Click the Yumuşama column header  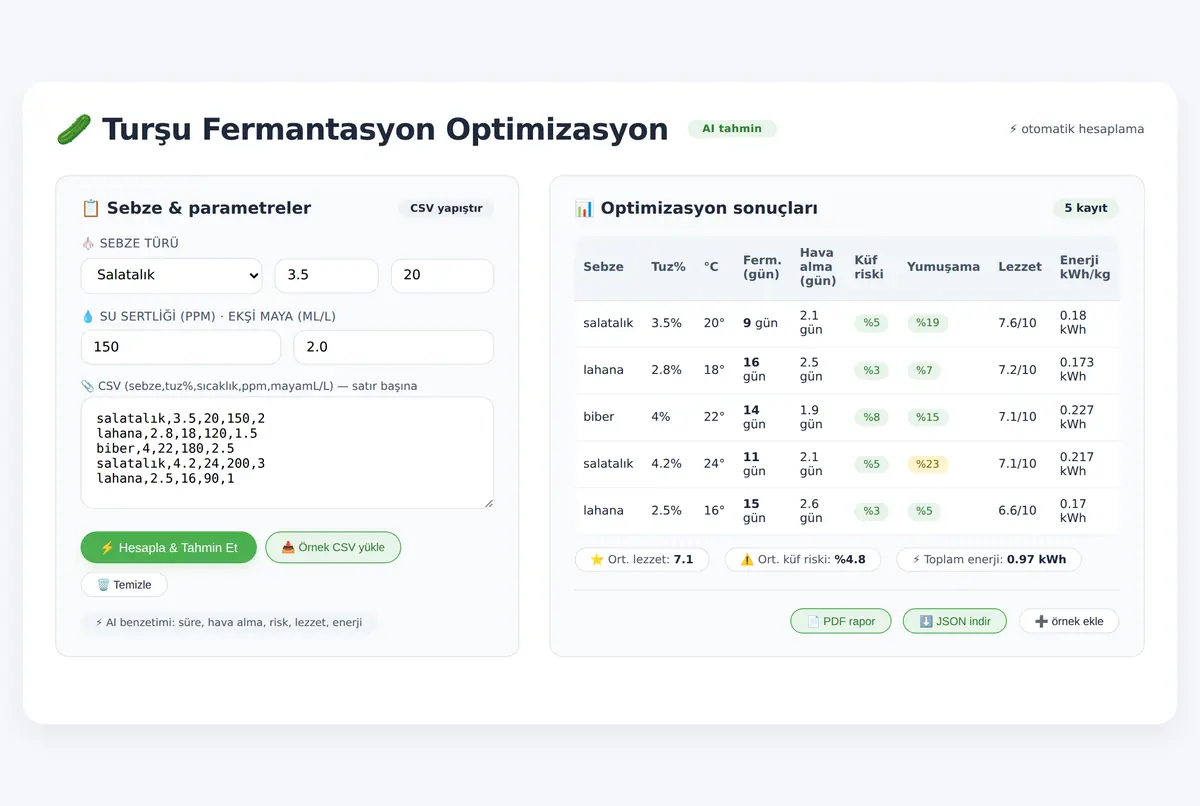(x=943, y=267)
